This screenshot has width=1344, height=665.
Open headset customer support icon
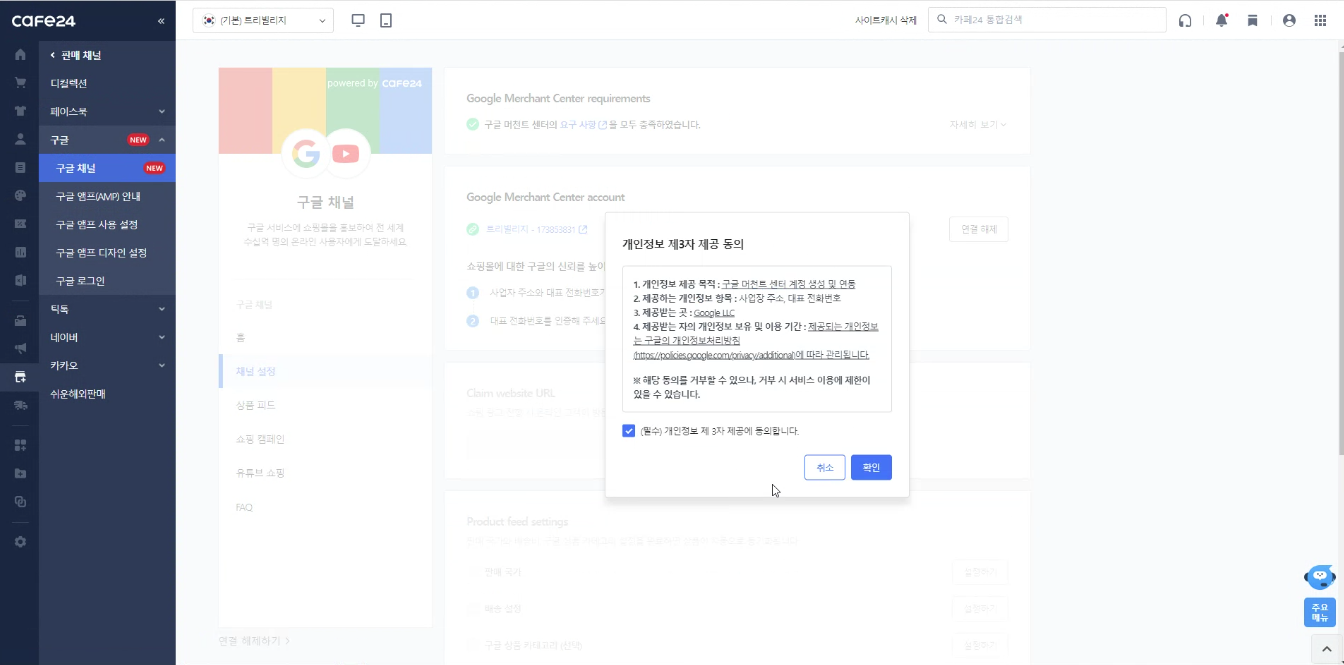coord(1185,20)
